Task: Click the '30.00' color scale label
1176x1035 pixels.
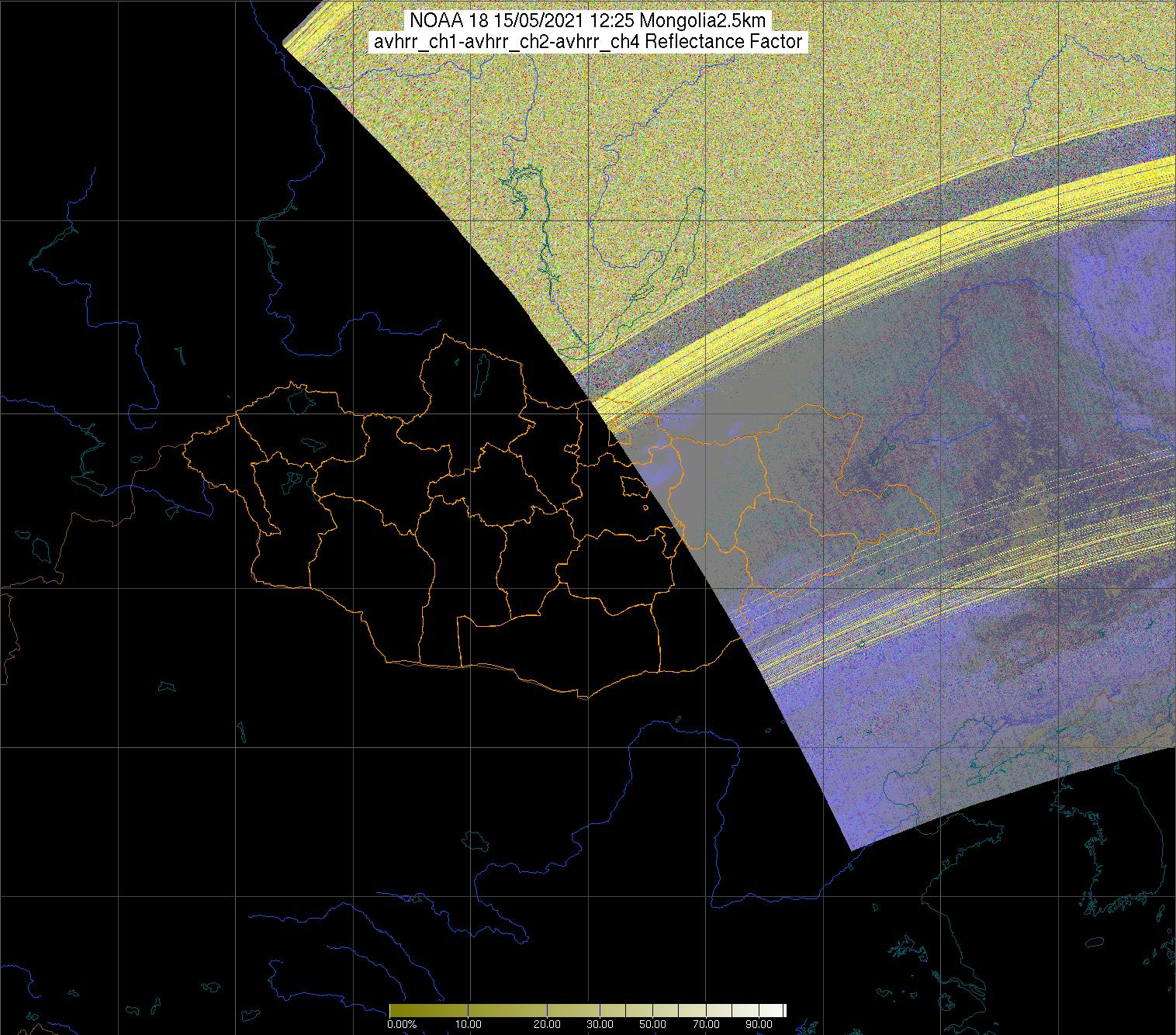Action: tap(600, 1024)
